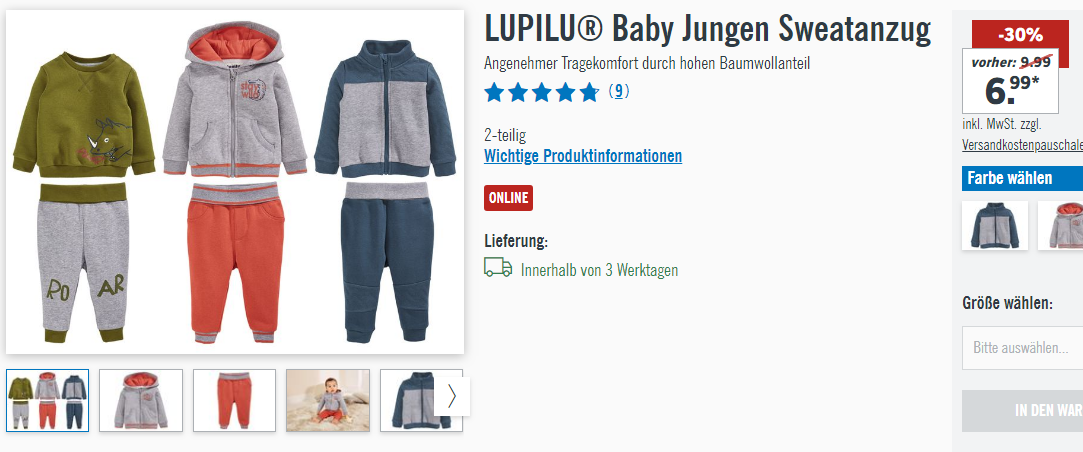Open the 9 reviews count link
Image resolution: width=1083 pixels, height=452 pixels.
(x=619, y=91)
